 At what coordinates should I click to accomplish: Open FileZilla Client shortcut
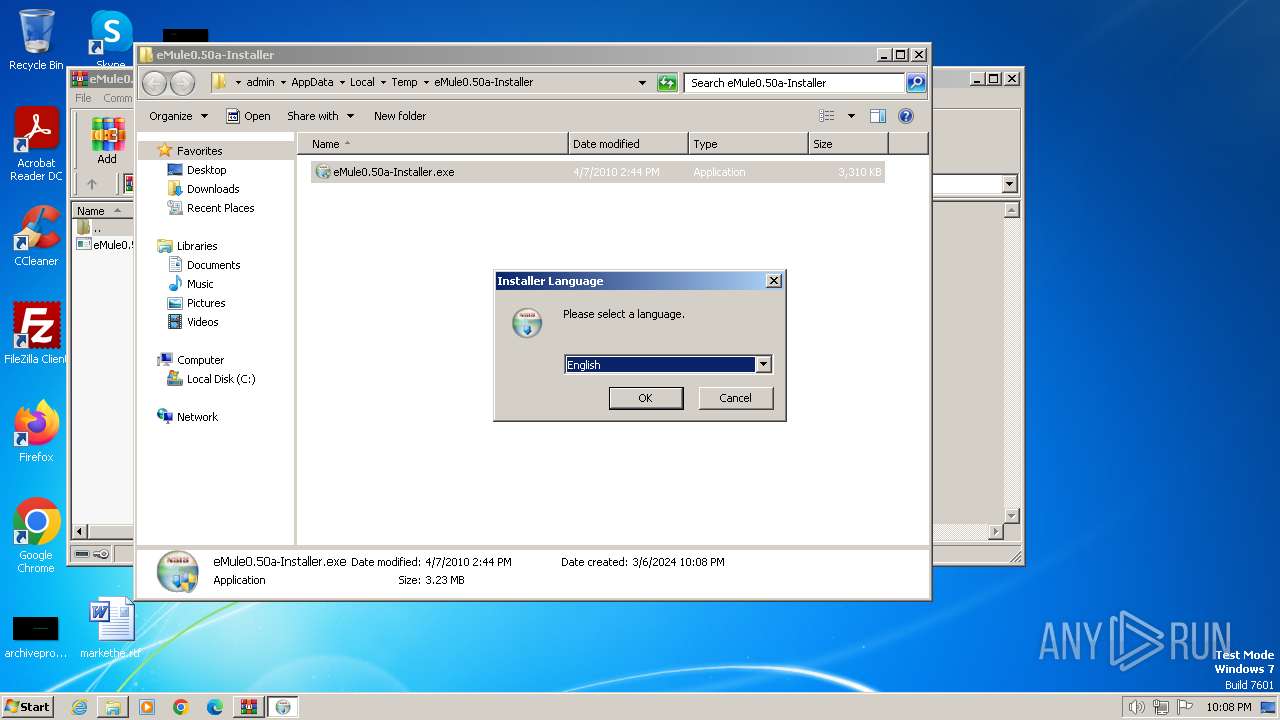(36, 334)
